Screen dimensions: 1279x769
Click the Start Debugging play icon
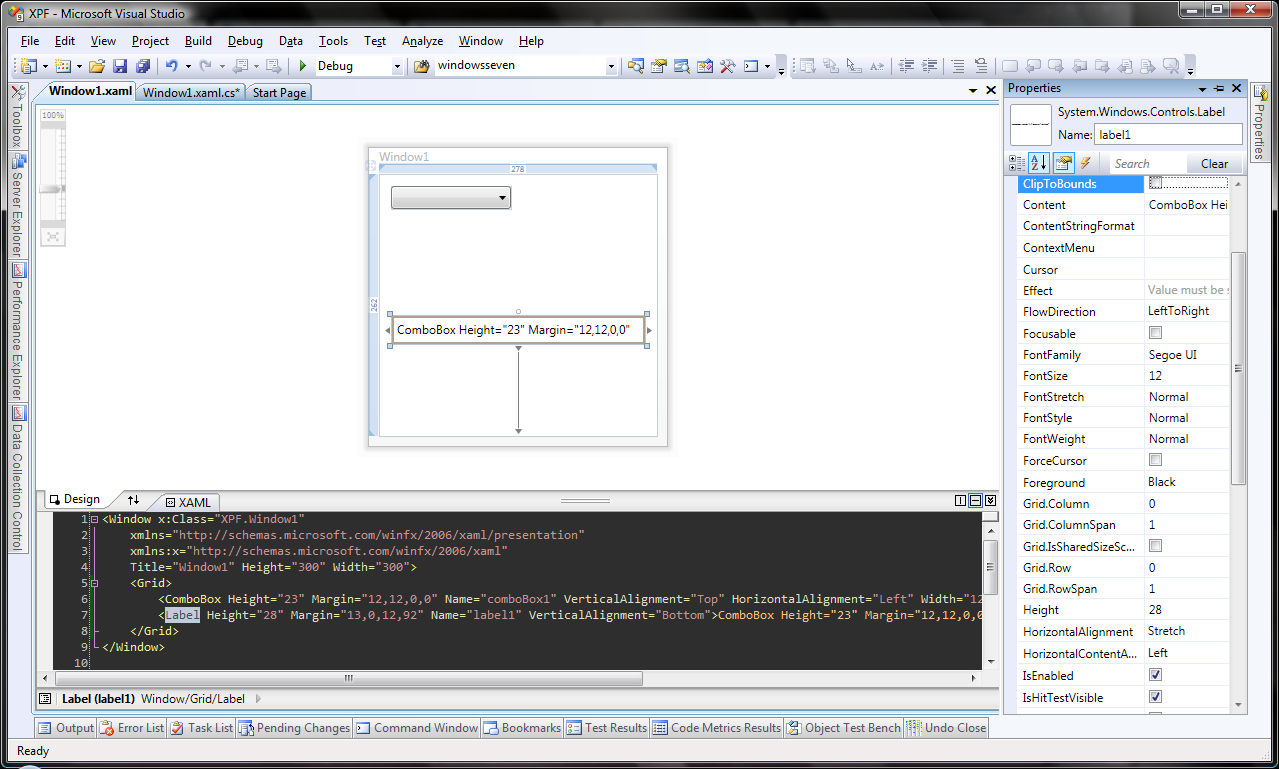click(x=302, y=66)
